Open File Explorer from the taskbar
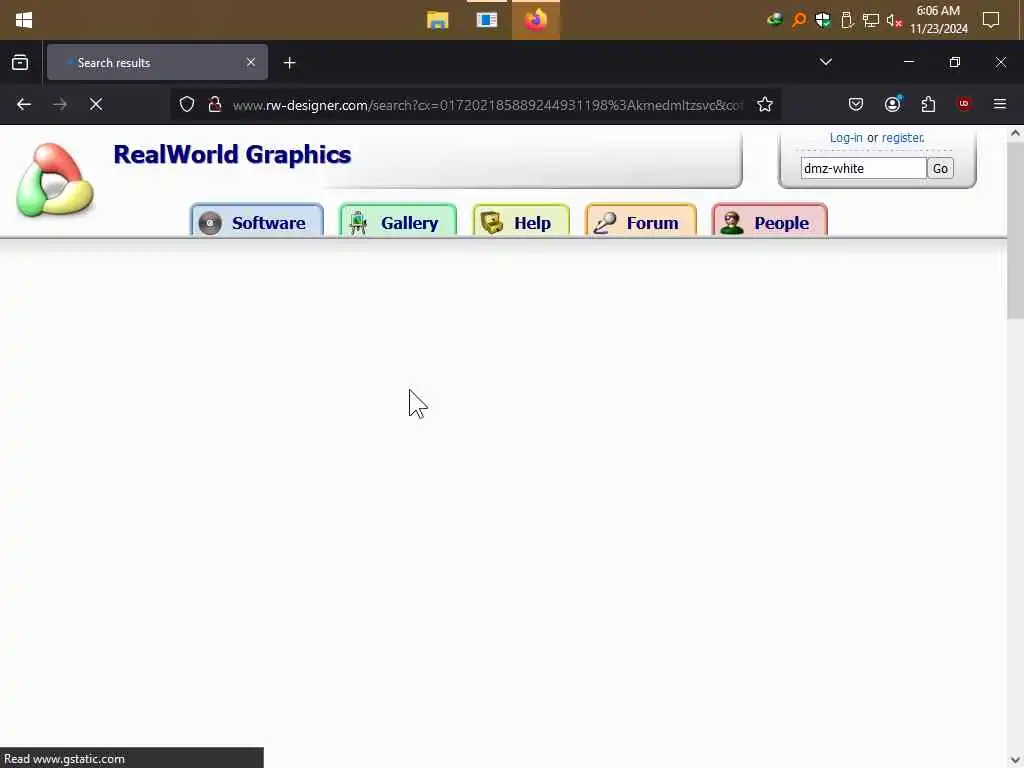 coord(438,20)
